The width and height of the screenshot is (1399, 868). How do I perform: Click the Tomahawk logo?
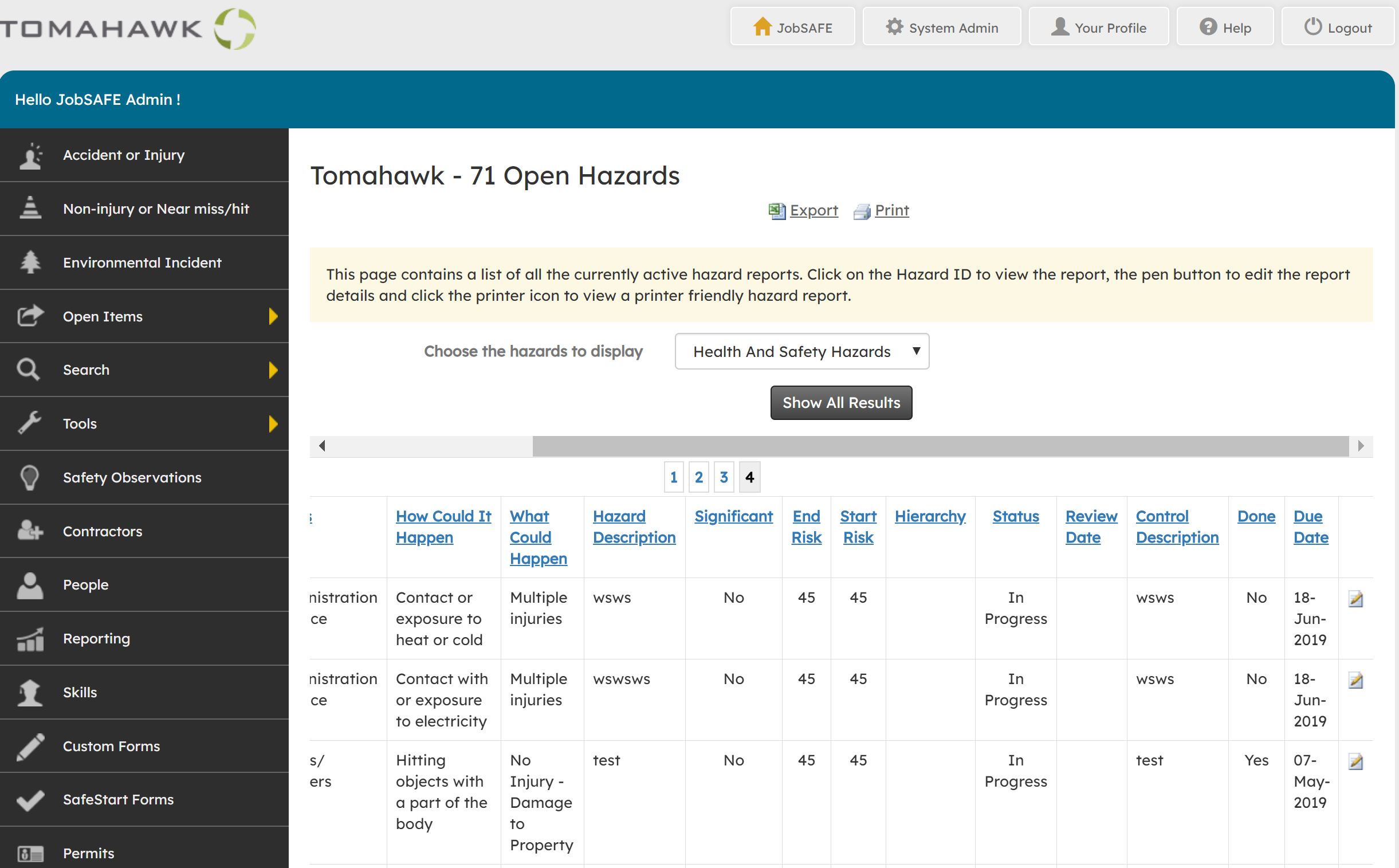(128, 29)
